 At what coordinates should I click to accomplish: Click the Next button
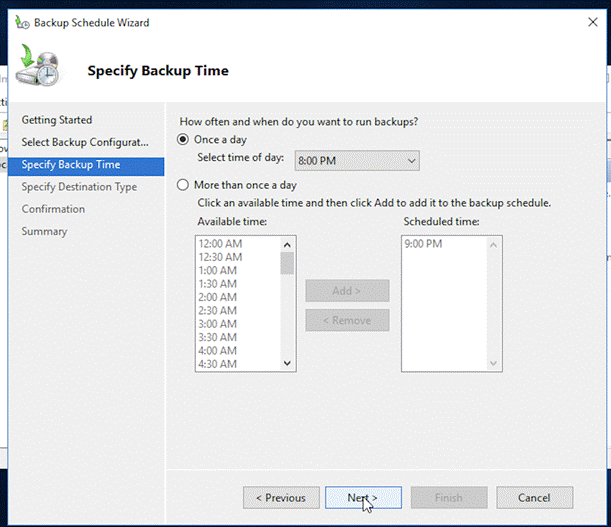[363, 497]
